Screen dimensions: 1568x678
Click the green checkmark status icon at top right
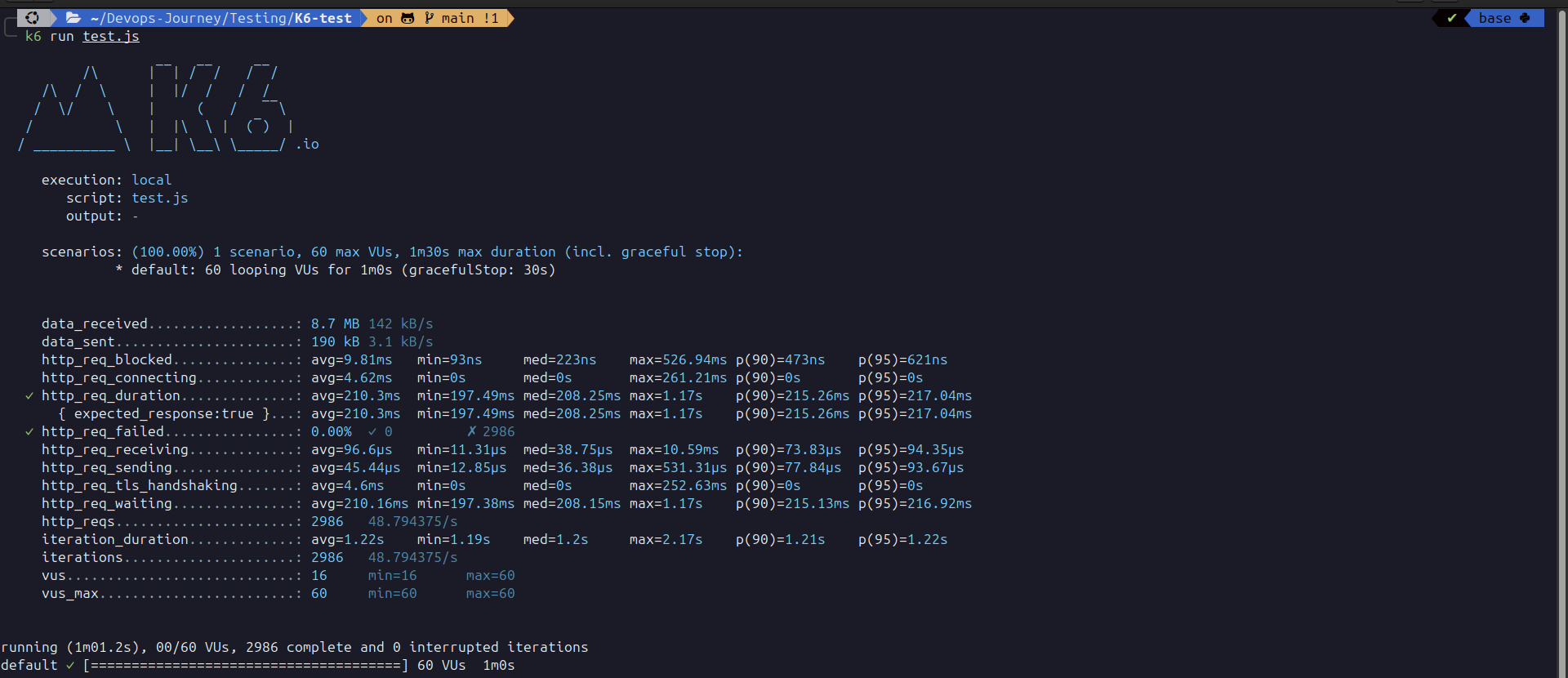point(1452,18)
